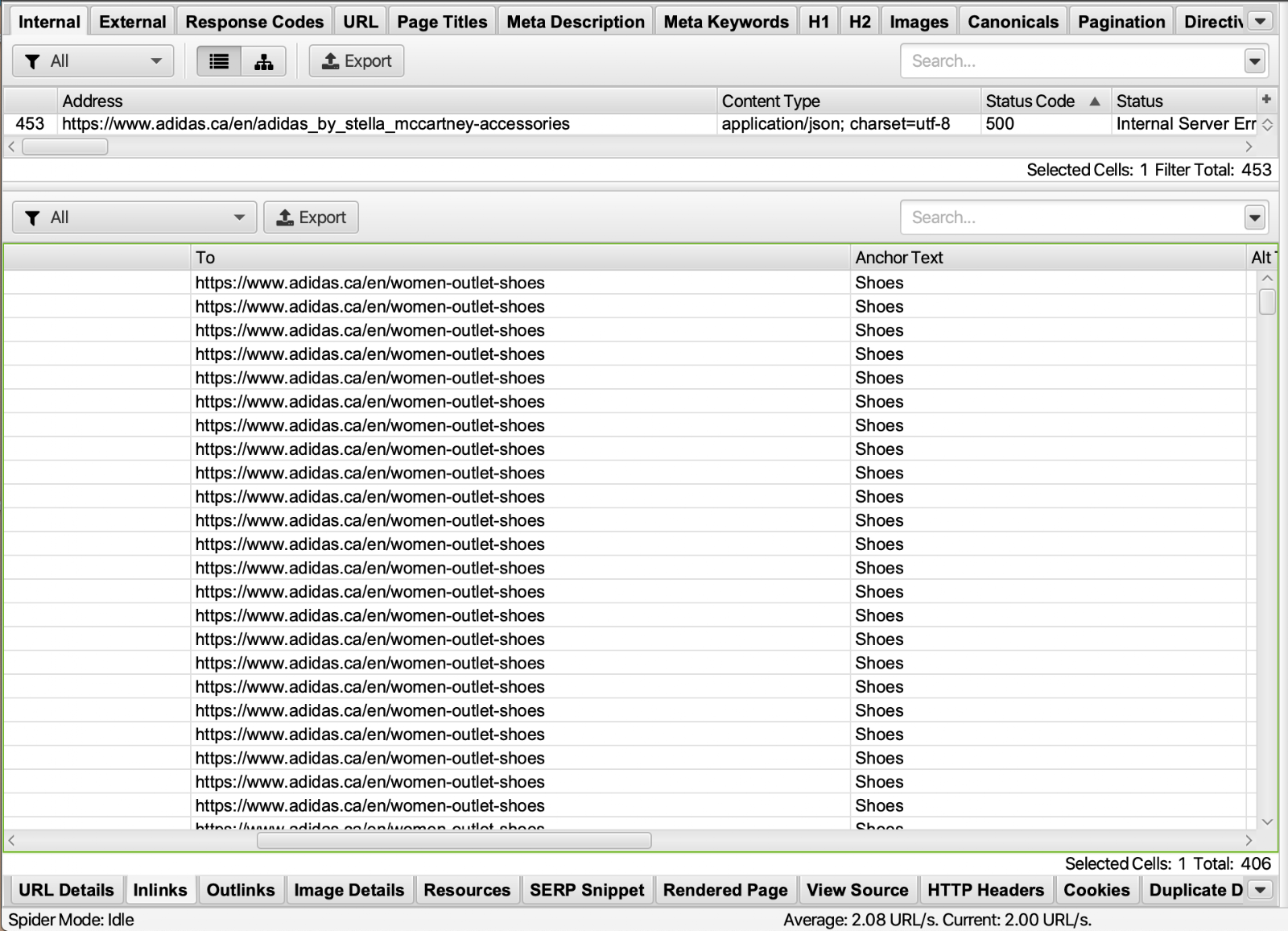Open Rendered Page bottom tab
This screenshot has width=1288, height=931.
click(725, 890)
